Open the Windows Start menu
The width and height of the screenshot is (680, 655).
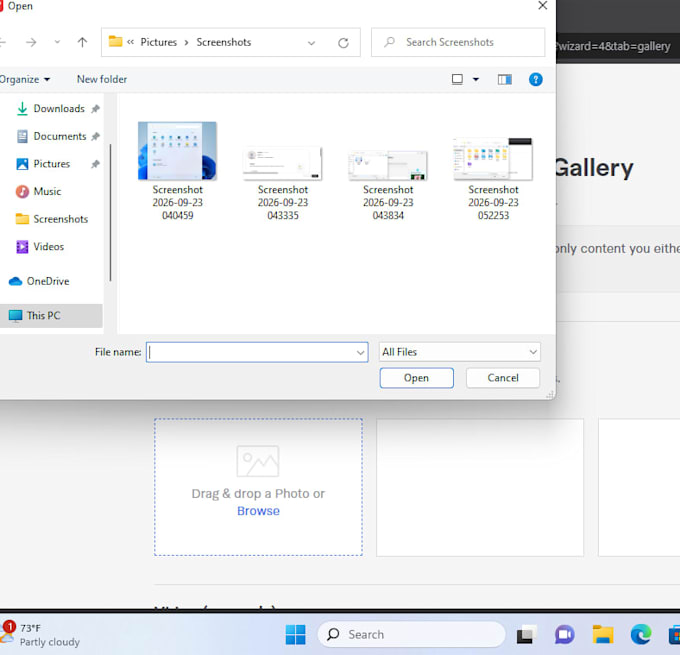(295, 635)
